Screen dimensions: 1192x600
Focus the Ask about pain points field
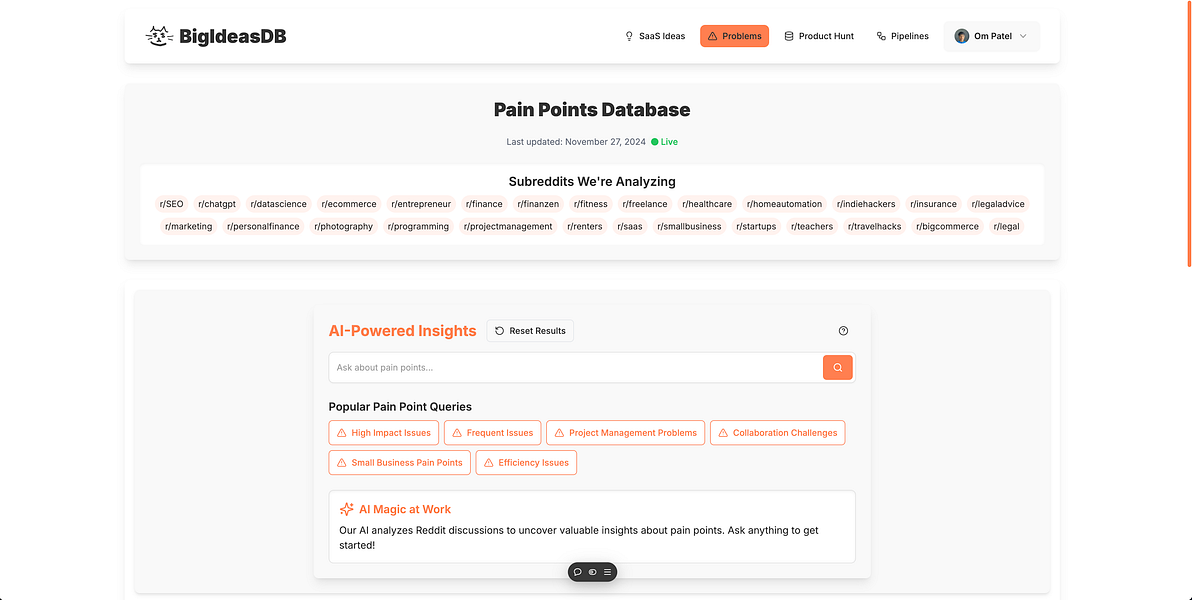[x=575, y=367]
